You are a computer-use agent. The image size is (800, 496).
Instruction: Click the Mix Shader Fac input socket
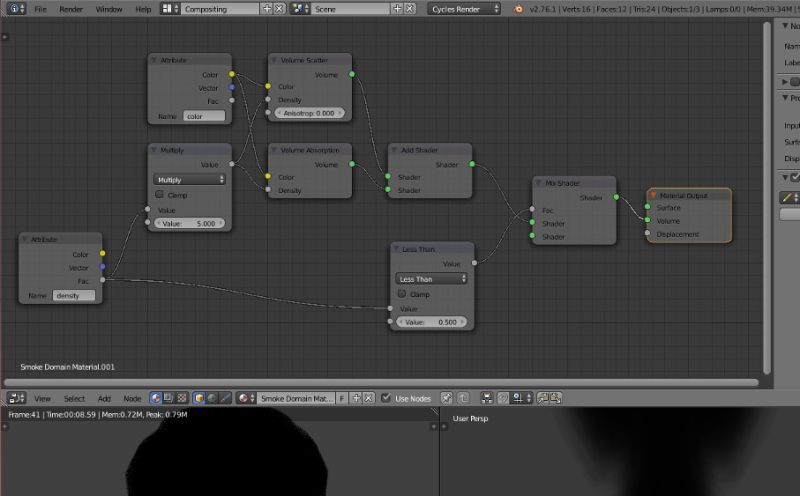[532, 209]
